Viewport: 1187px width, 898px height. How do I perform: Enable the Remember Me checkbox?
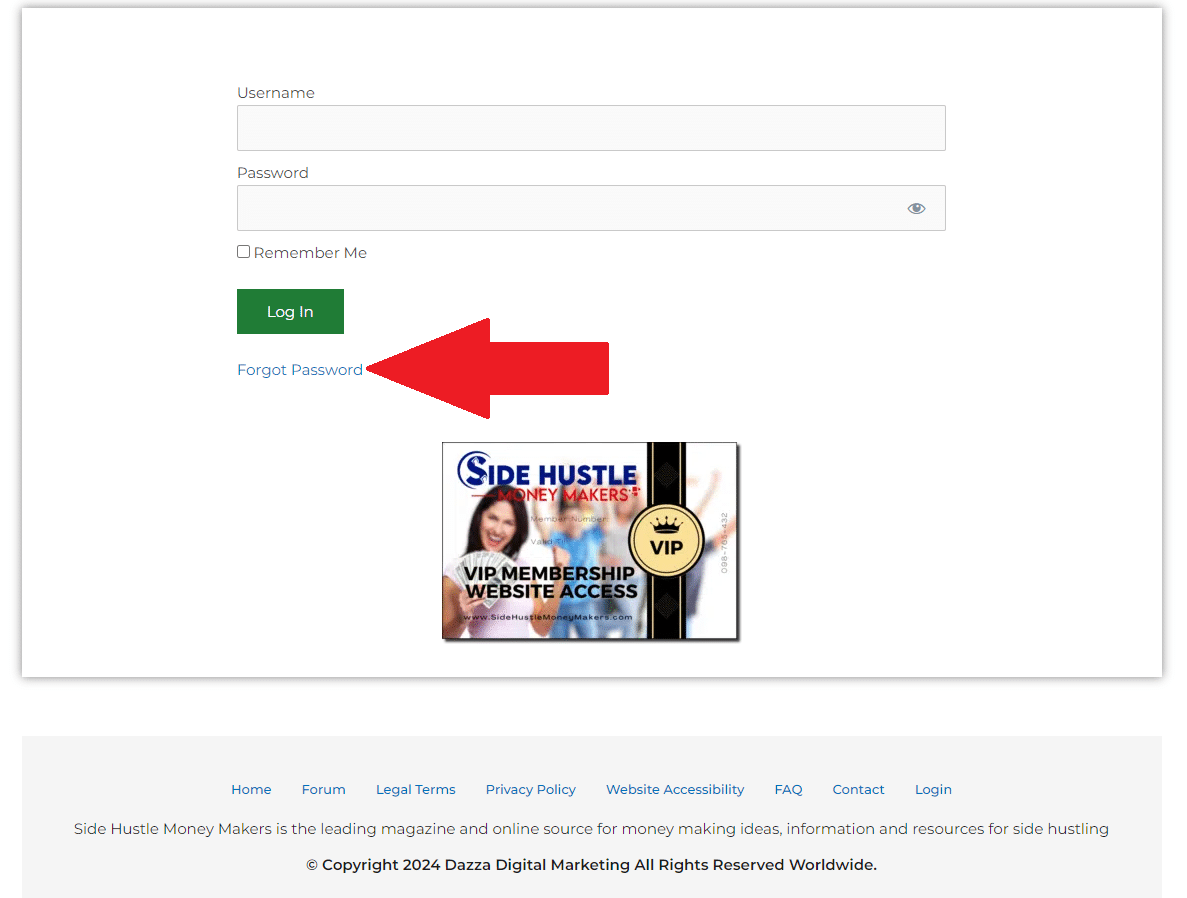click(x=243, y=252)
